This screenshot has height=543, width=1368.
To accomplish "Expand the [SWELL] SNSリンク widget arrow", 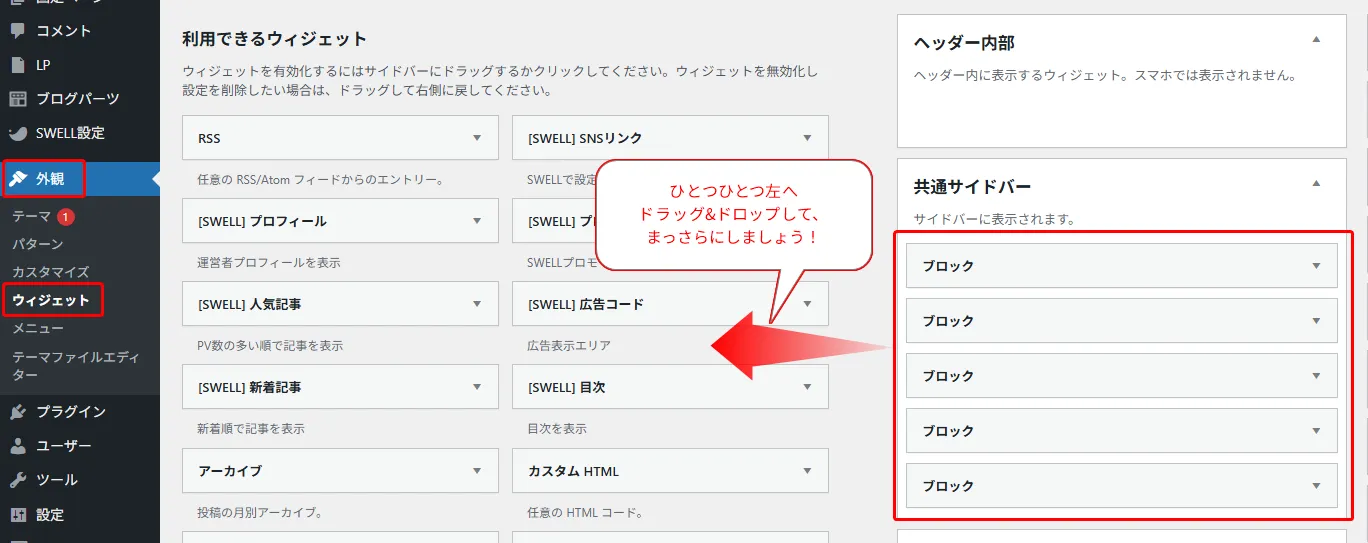I will 807,138.
